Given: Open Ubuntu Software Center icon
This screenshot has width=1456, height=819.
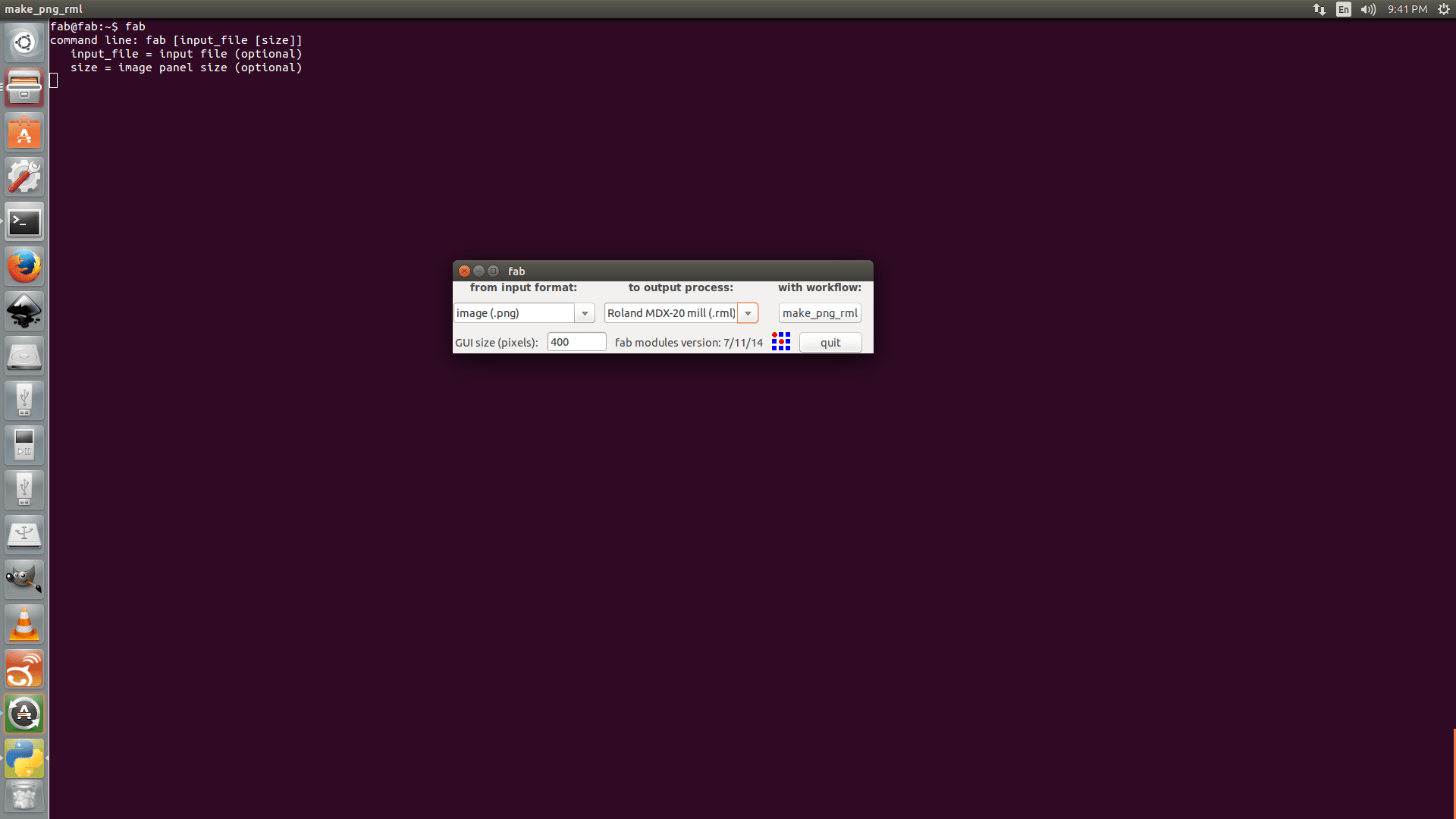Looking at the screenshot, I should coord(24,133).
